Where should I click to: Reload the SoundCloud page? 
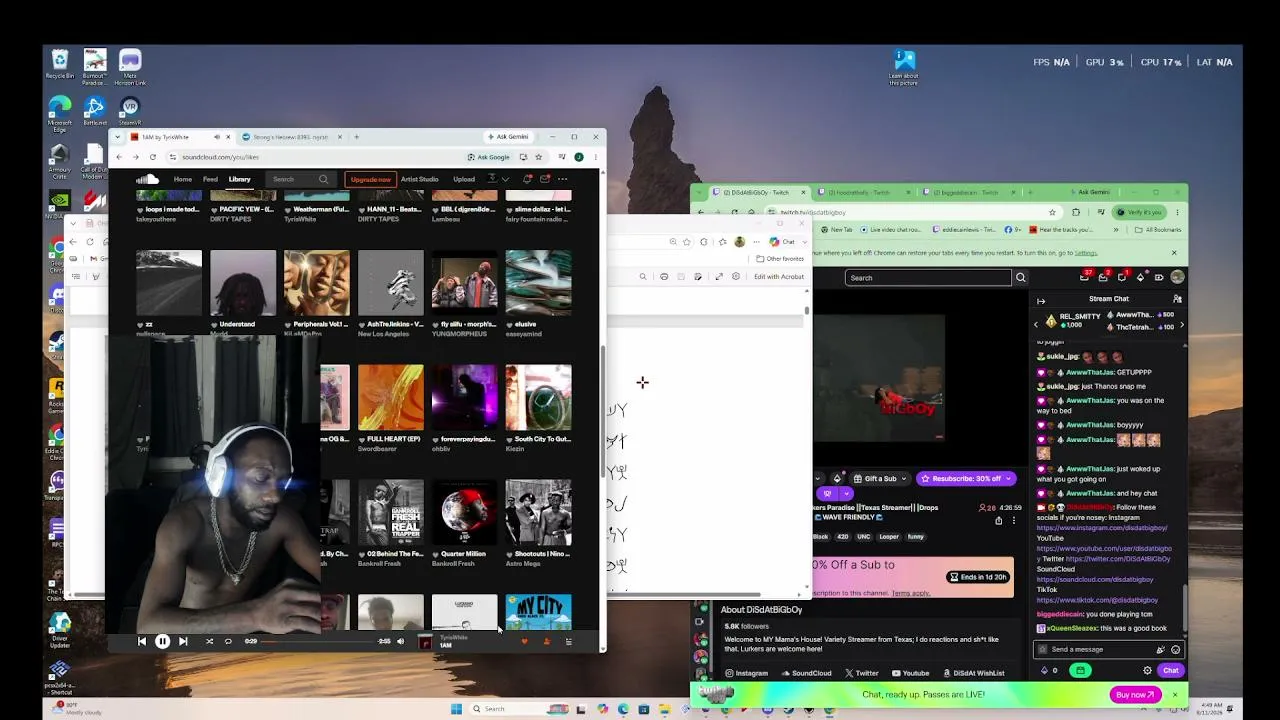[x=153, y=157]
